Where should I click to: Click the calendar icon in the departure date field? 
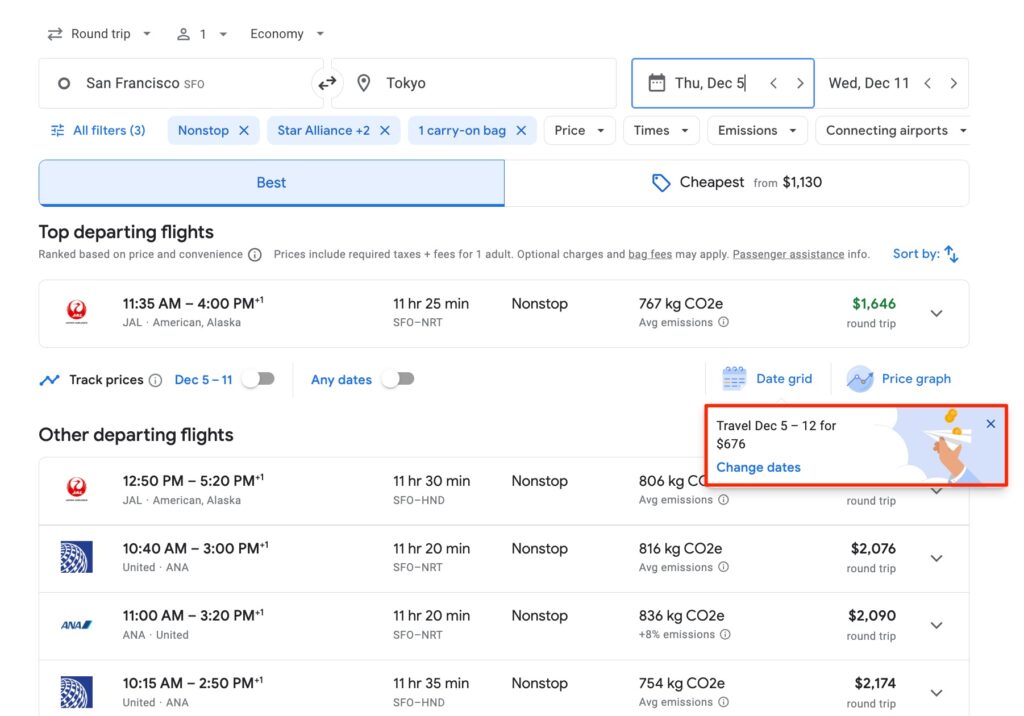tap(655, 82)
